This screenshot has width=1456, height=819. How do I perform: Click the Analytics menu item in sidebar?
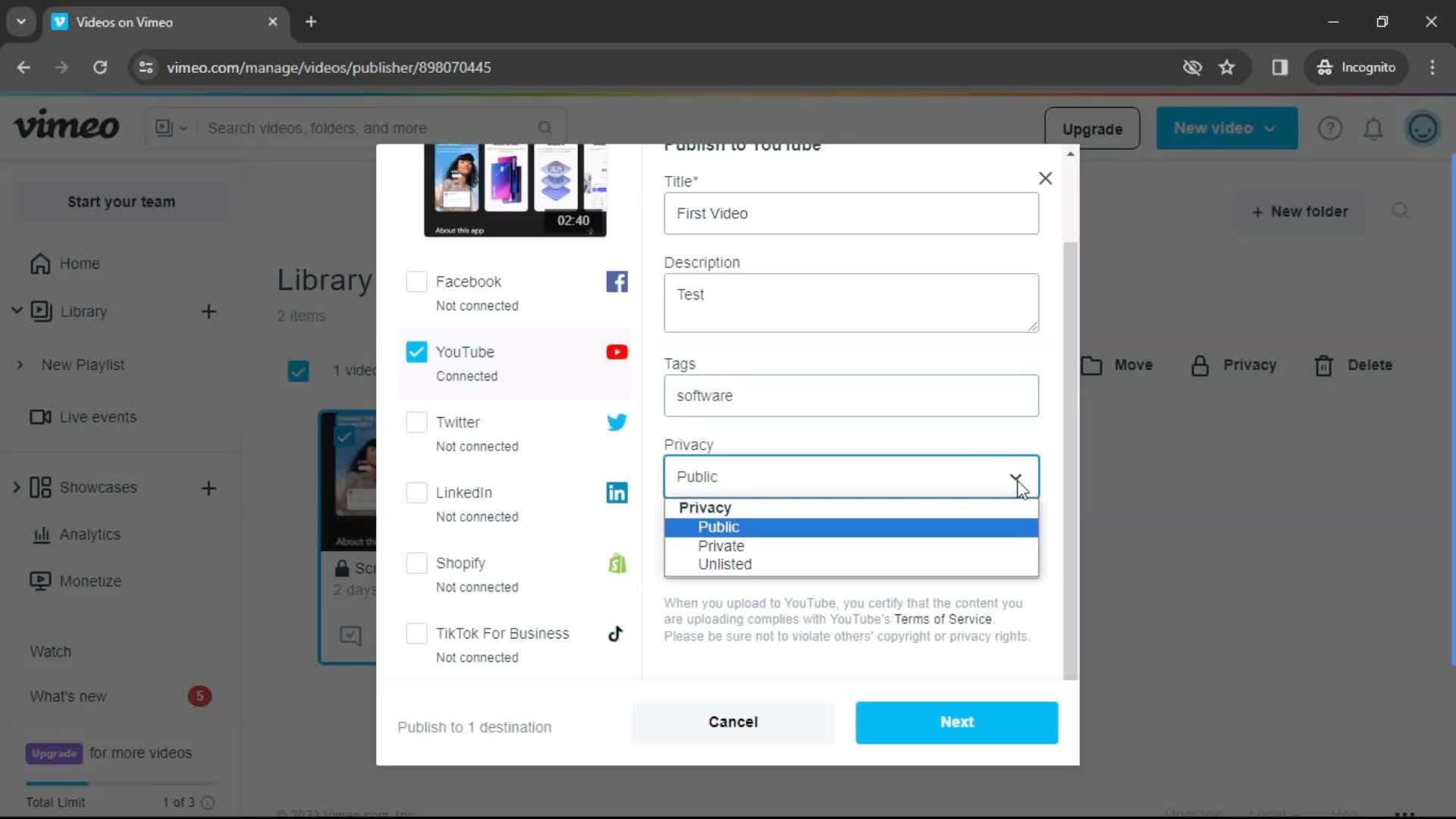coord(89,534)
